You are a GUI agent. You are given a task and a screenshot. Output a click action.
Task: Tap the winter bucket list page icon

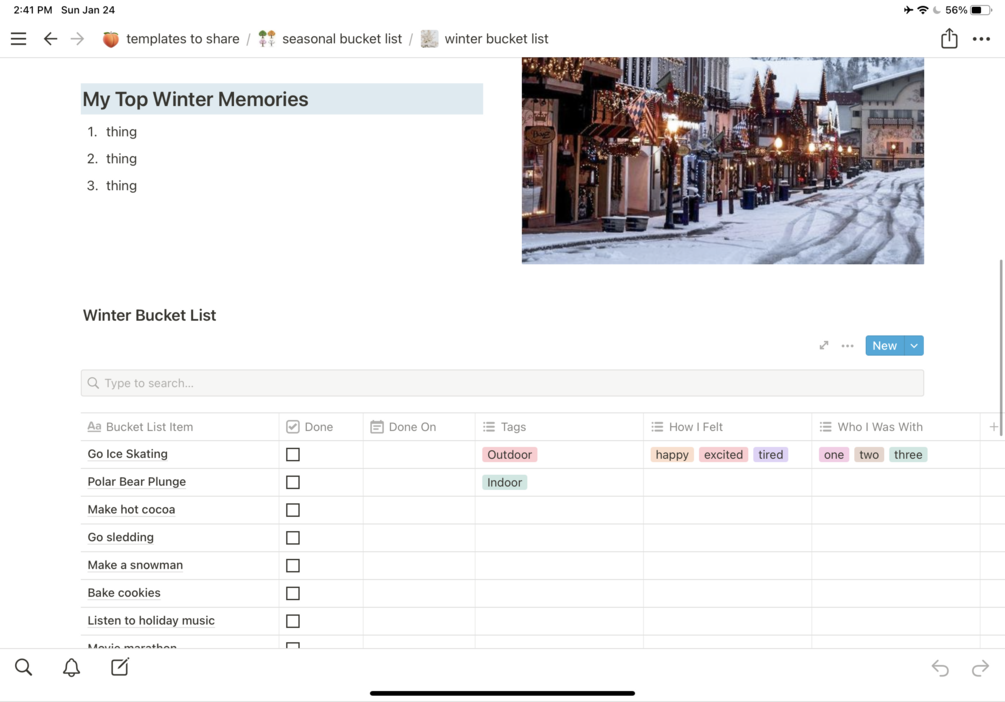click(x=429, y=39)
